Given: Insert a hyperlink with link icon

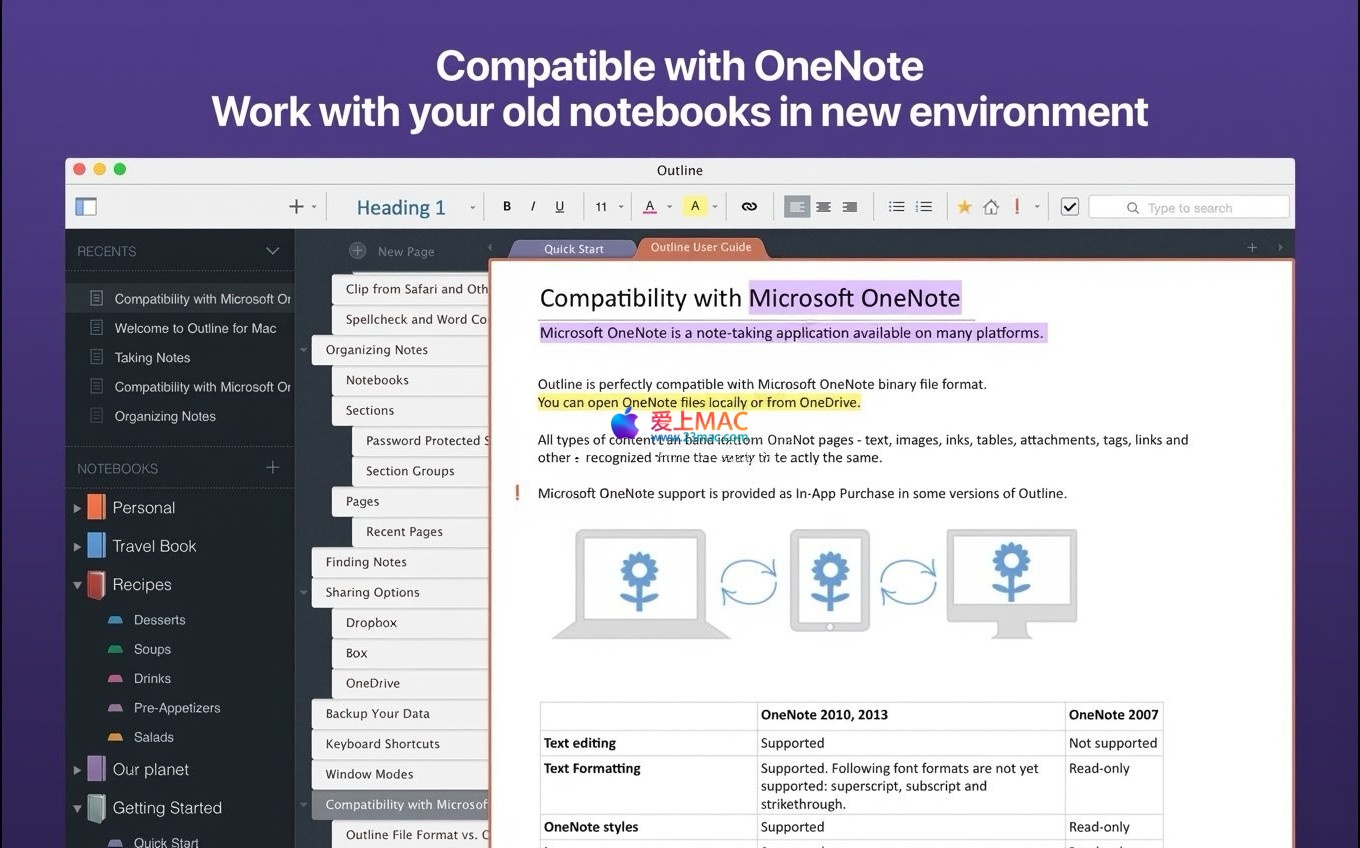Looking at the screenshot, I should [749, 207].
